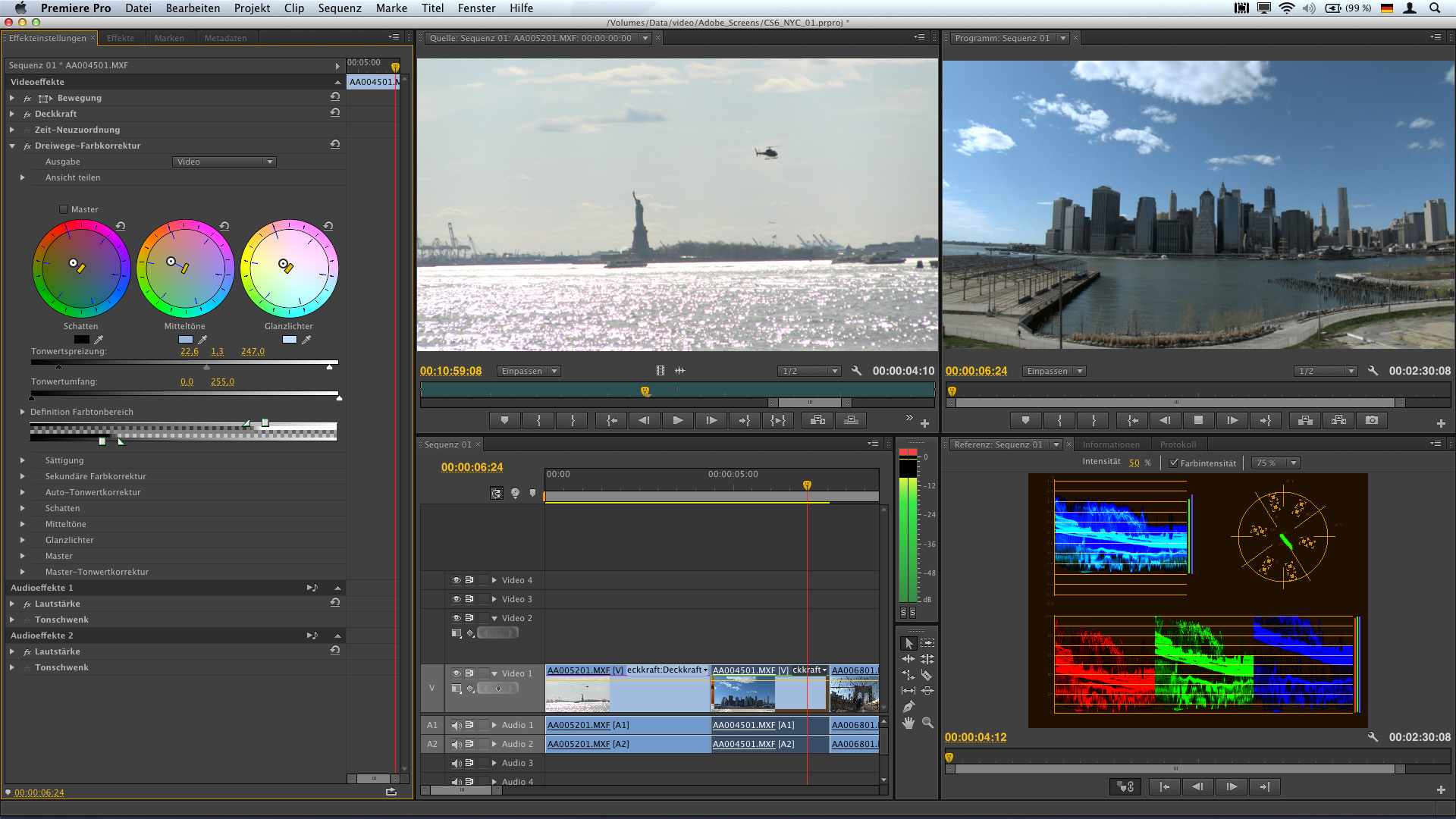Expand the Sättigung settings

[23, 460]
